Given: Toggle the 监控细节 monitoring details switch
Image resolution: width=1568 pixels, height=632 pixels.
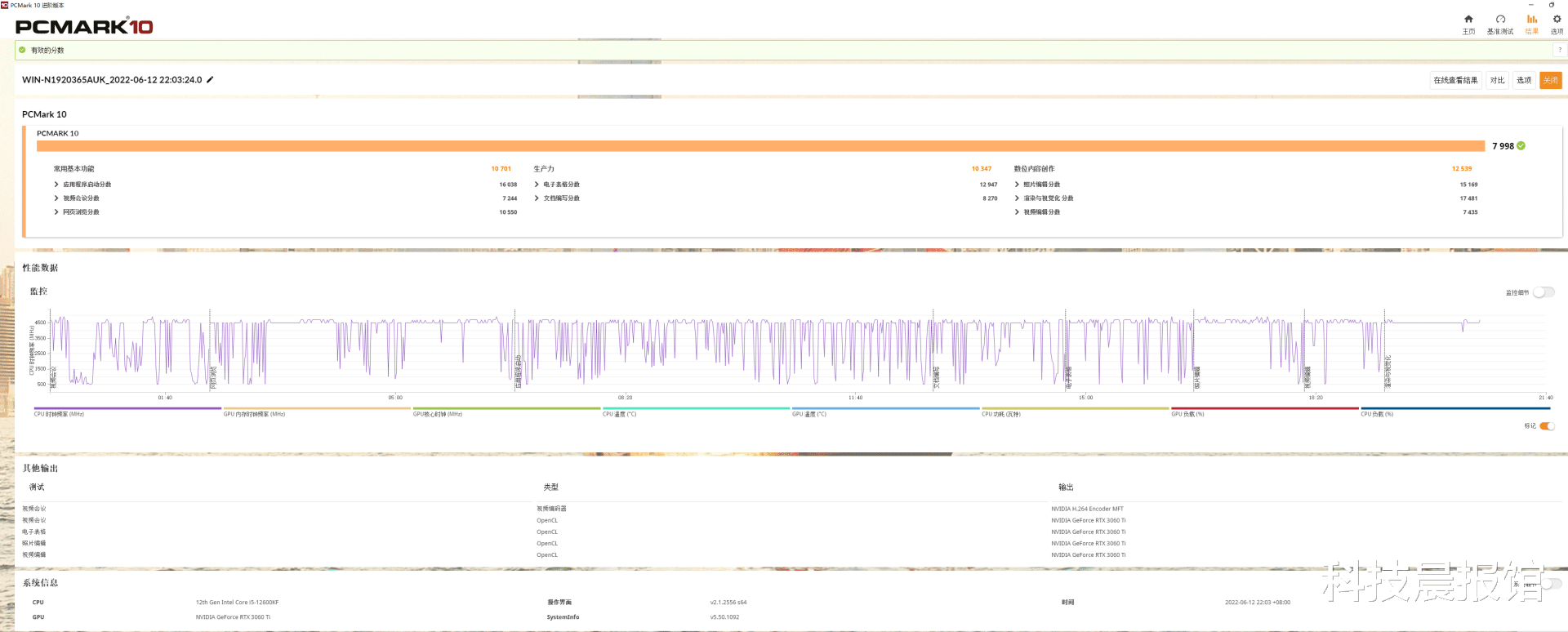Looking at the screenshot, I should (x=1543, y=292).
